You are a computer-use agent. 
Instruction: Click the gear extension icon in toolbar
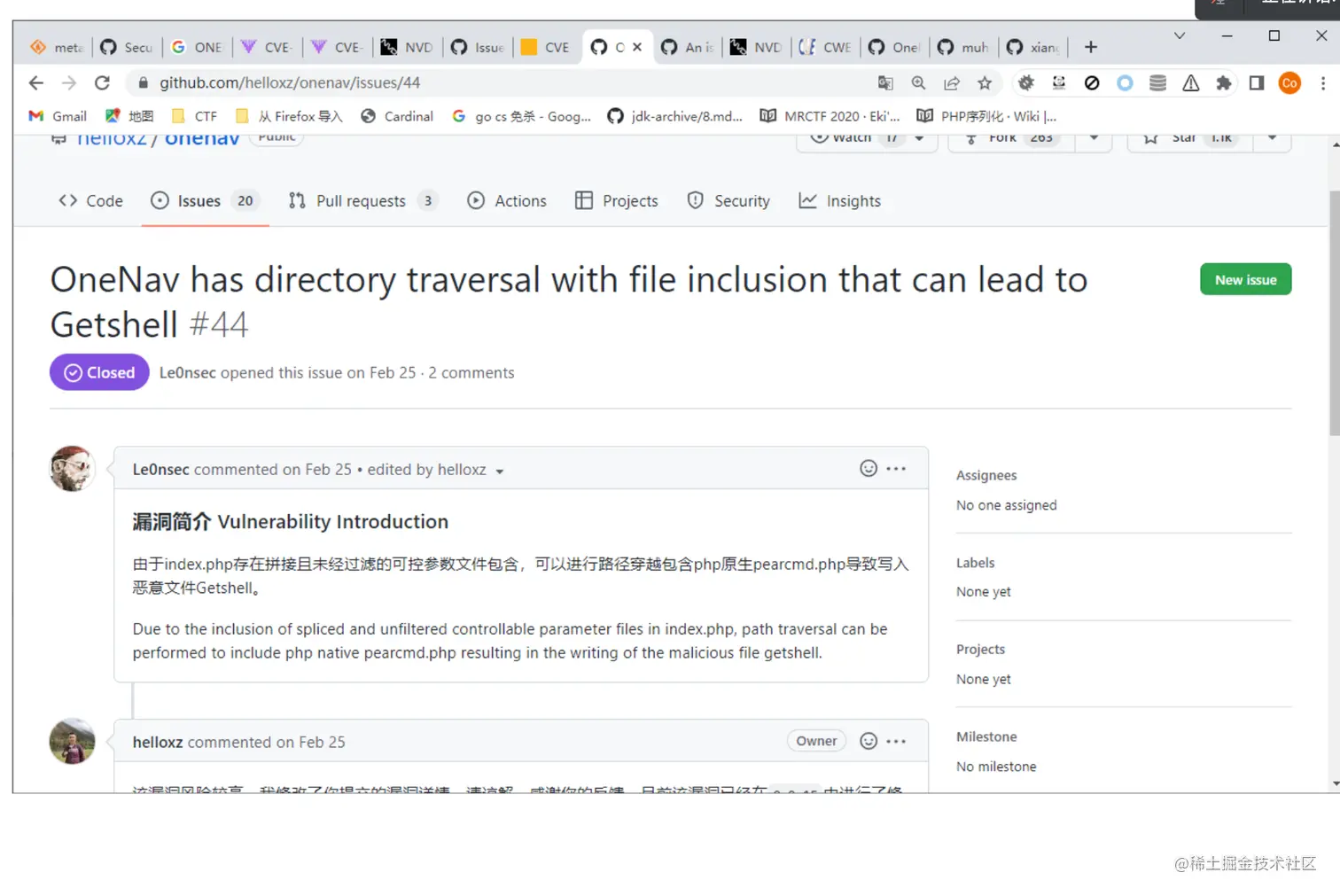pyautogui.click(x=1026, y=82)
